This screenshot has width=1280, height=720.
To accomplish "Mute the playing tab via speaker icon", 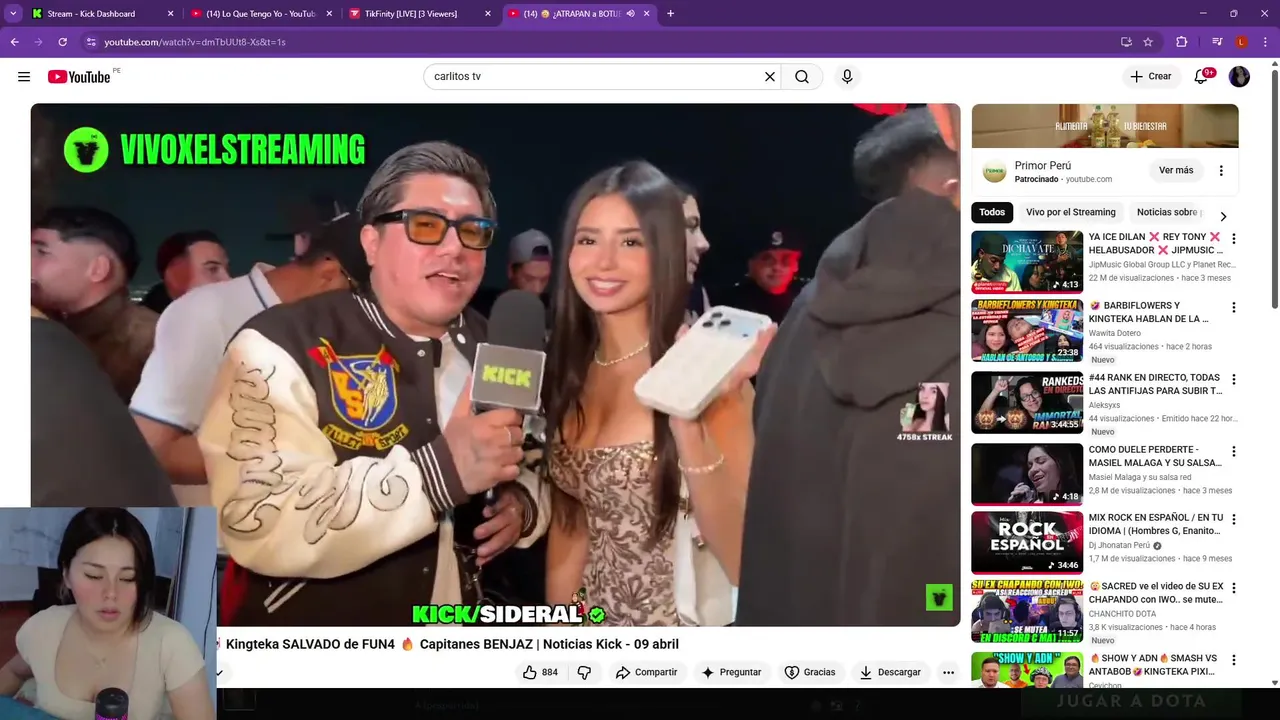I will coord(631,14).
